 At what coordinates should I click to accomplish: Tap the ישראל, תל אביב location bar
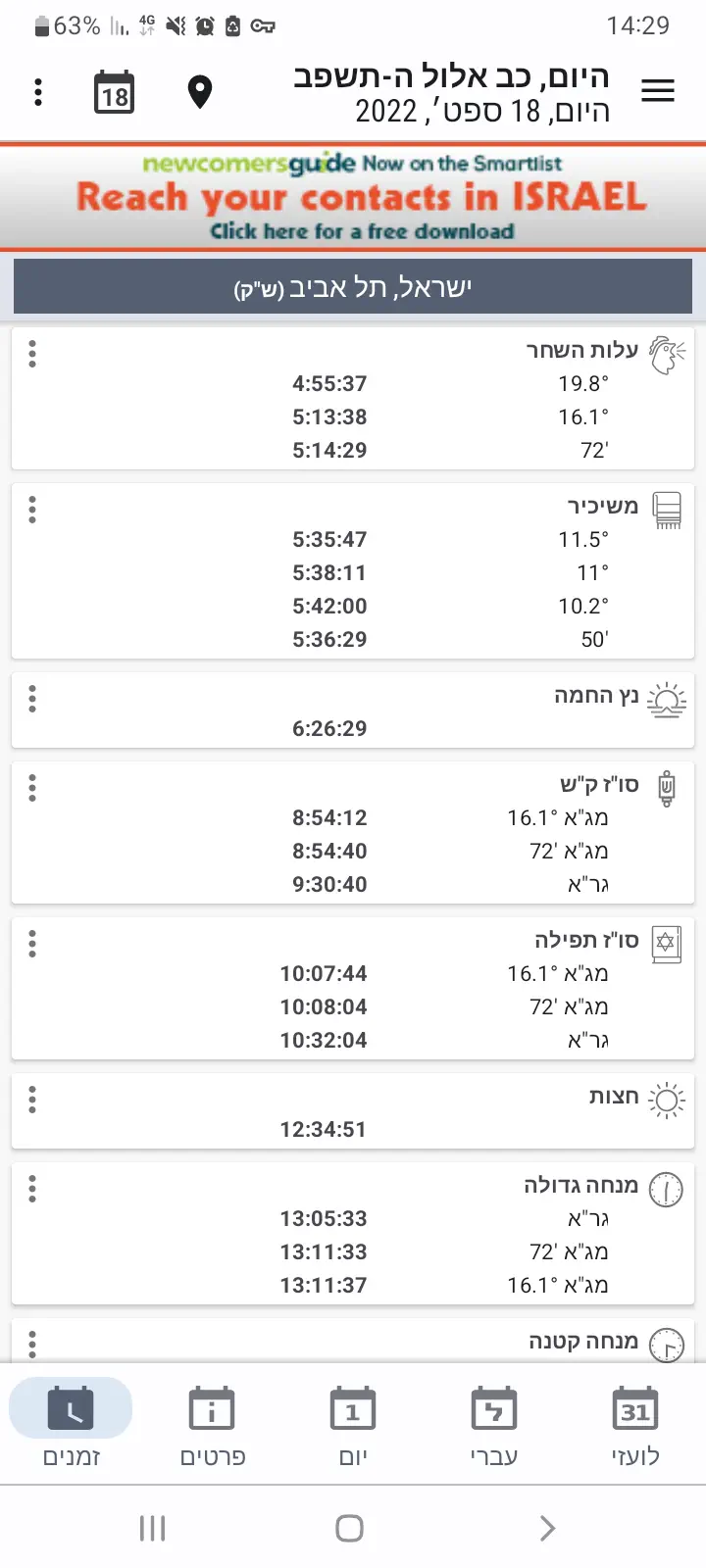[353, 287]
